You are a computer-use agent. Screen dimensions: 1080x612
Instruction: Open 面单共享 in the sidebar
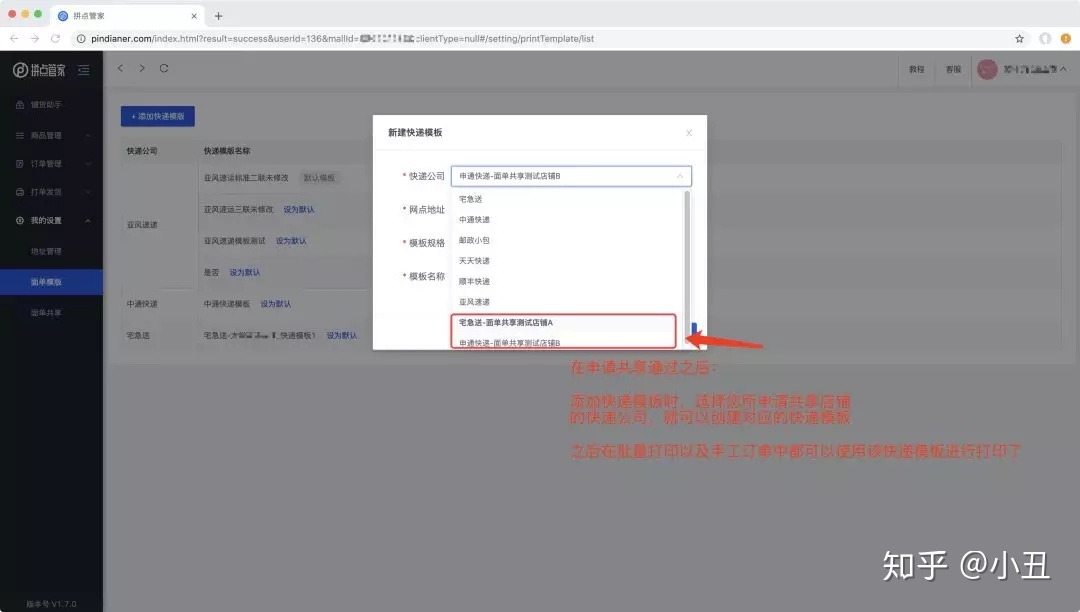[46, 313]
